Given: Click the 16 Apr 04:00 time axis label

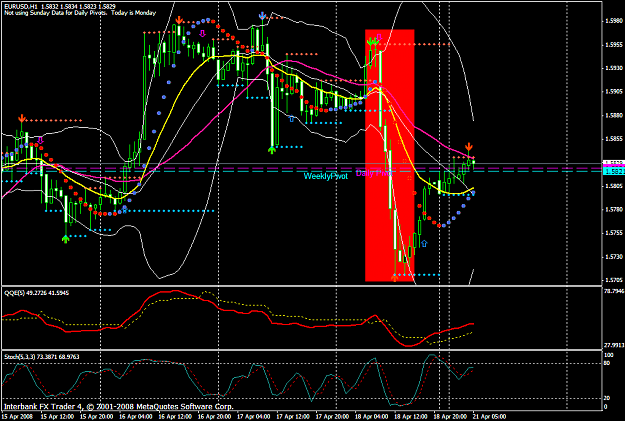Looking at the screenshot, I should click(136, 417).
